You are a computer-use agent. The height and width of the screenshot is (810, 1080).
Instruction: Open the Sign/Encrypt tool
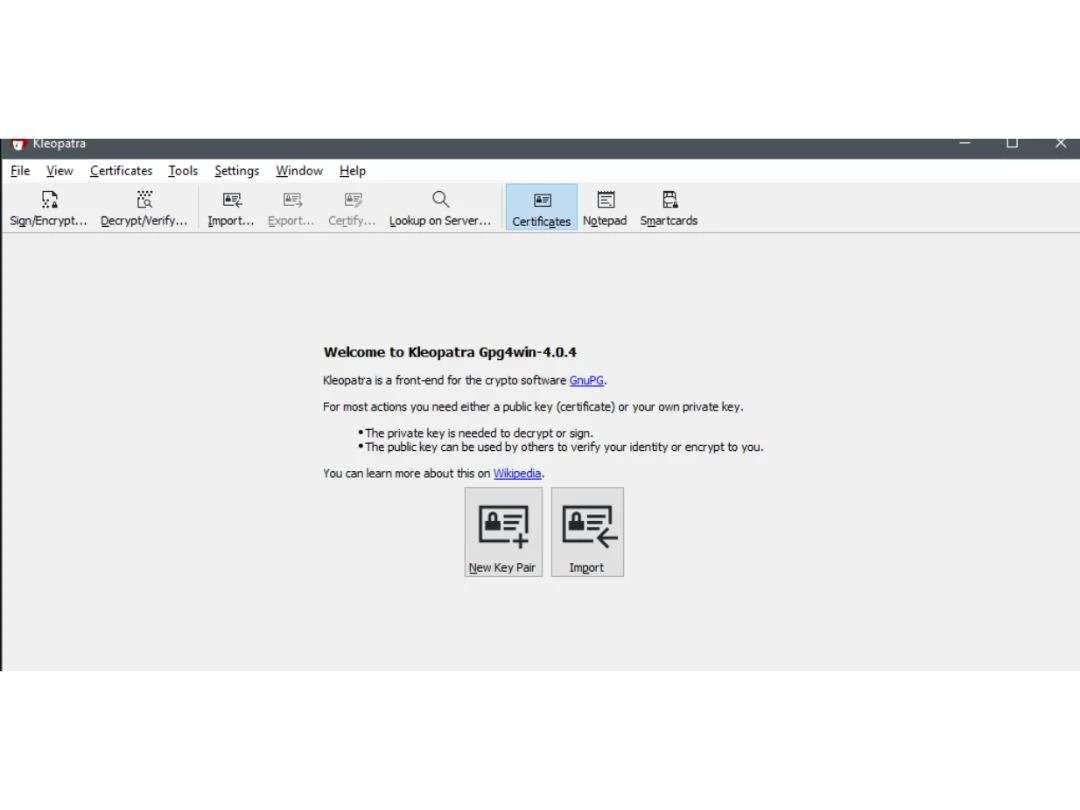coord(47,207)
